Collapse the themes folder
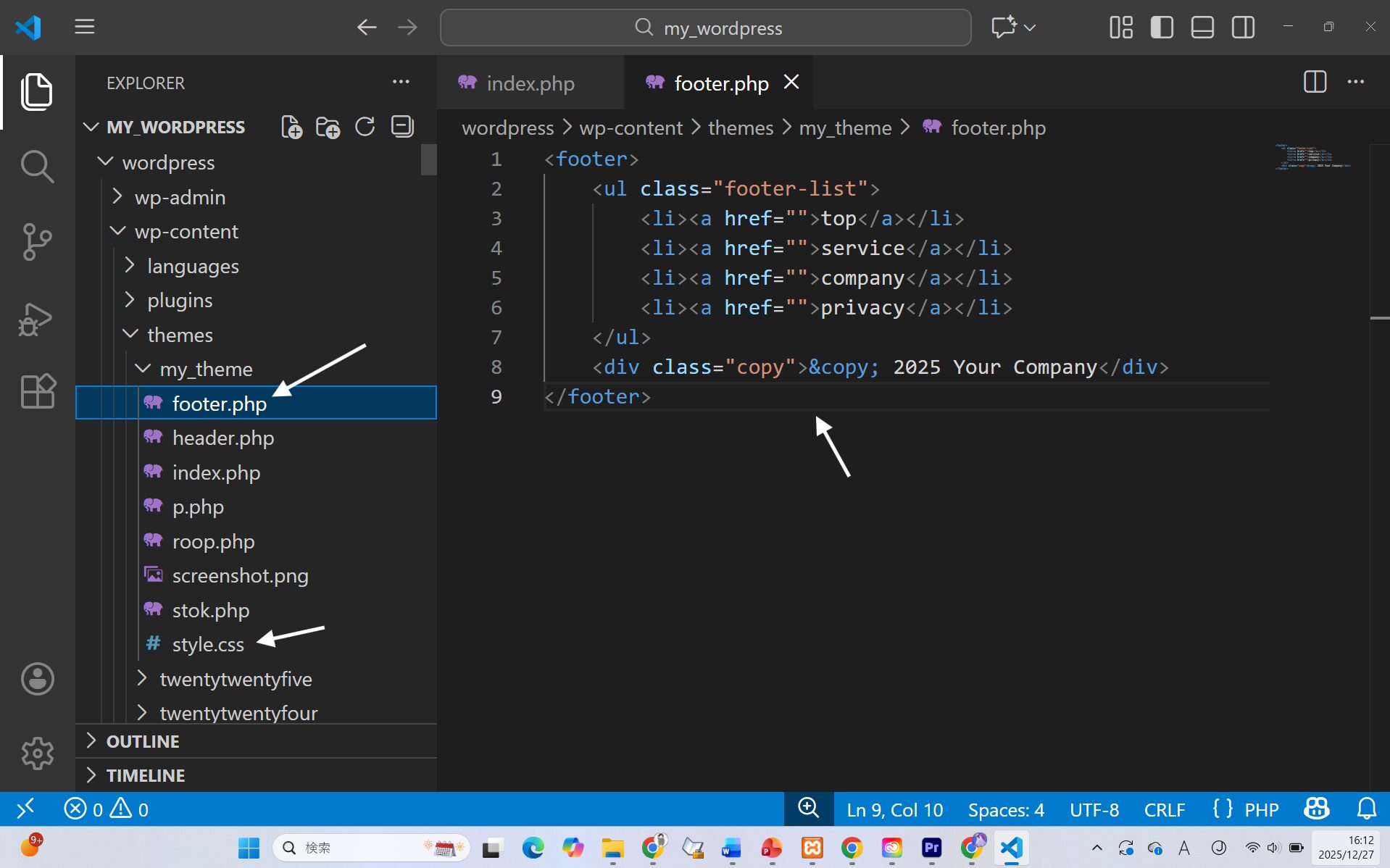 [x=179, y=335]
